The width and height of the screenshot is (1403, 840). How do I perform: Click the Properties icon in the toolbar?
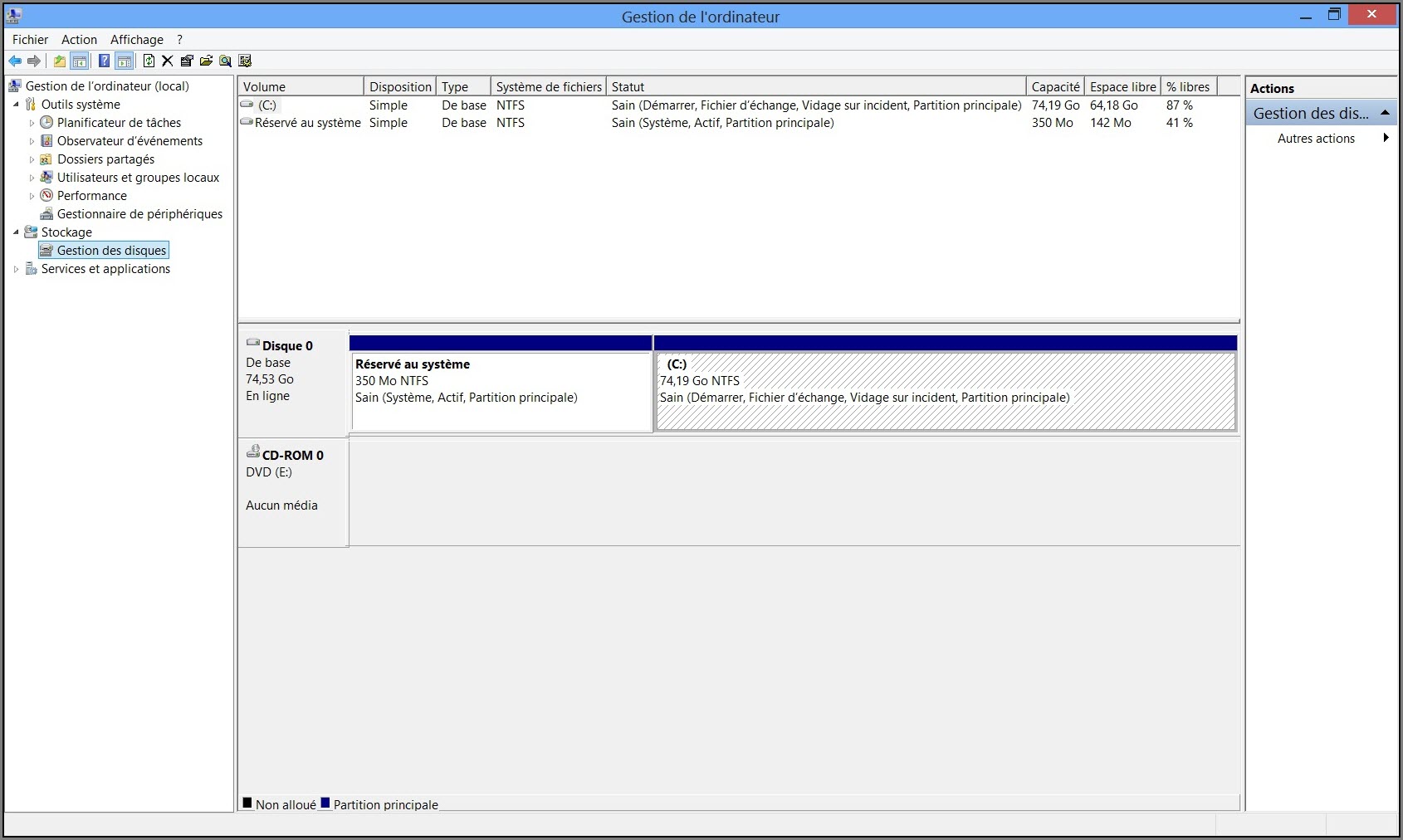pos(187,61)
